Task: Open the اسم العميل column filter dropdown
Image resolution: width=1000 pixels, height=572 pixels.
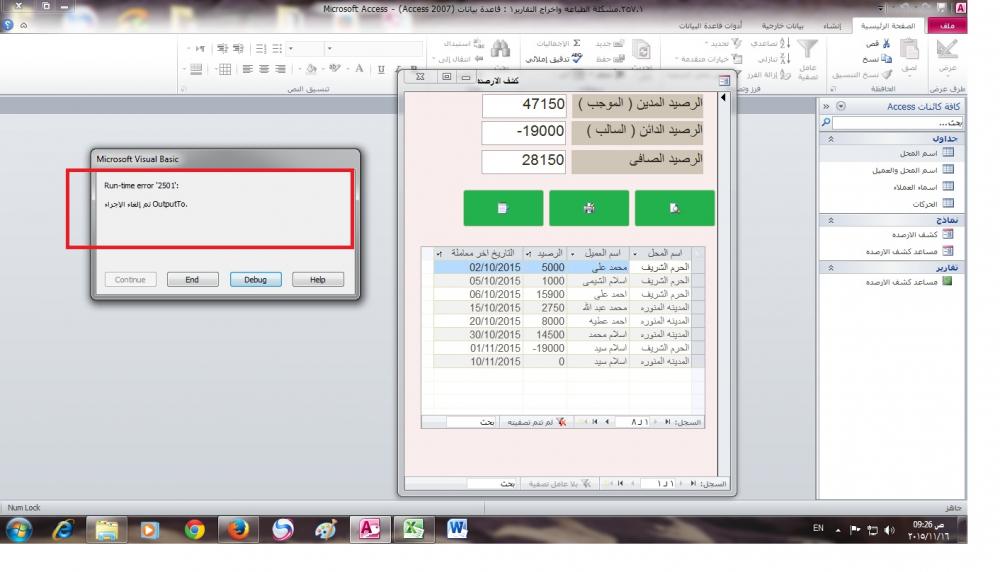Action: pos(572,254)
